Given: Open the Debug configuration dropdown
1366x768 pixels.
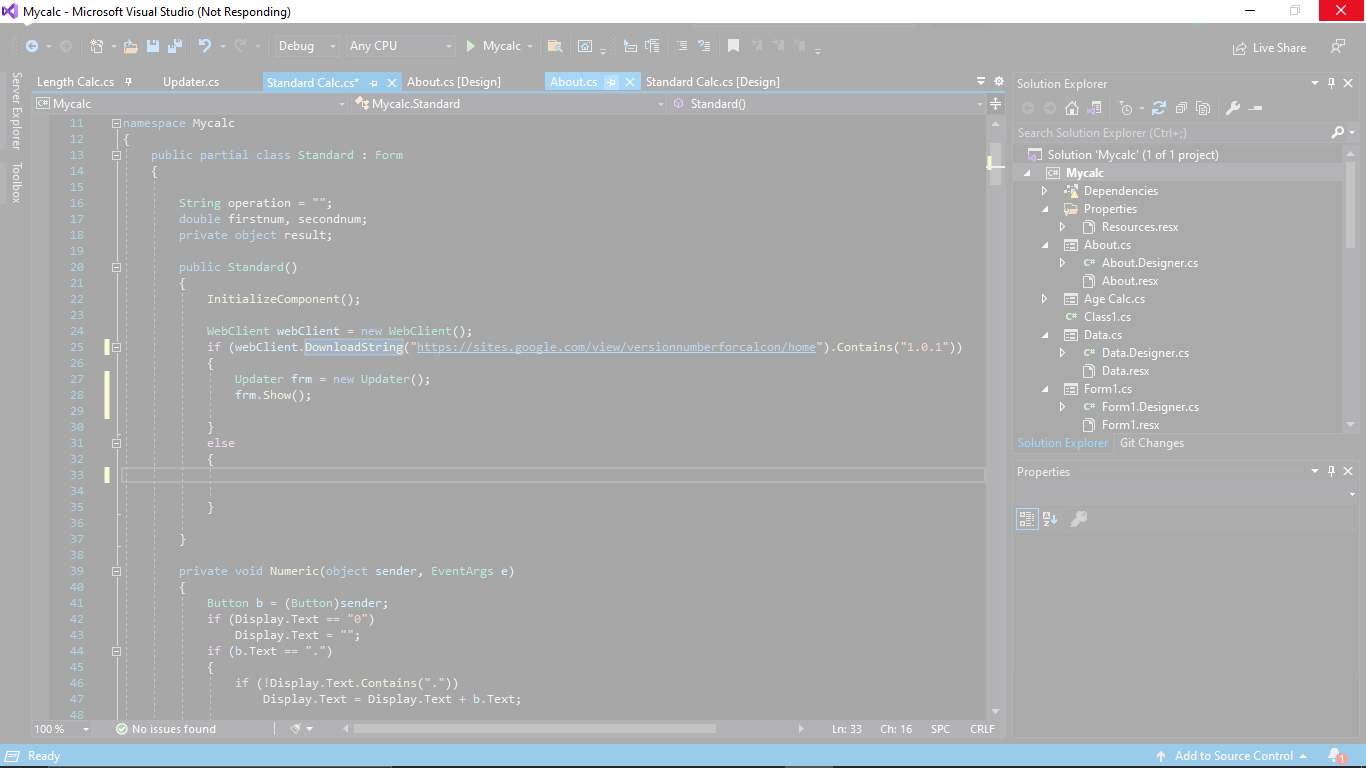Looking at the screenshot, I should coord(307,46).
